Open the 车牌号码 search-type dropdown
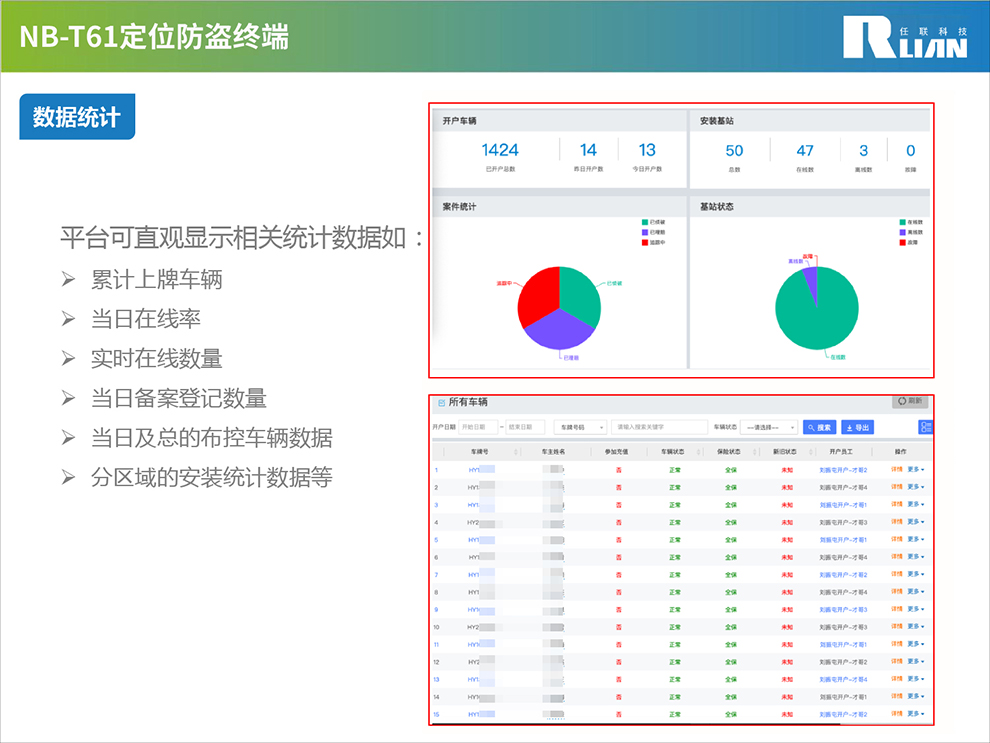Screen dimensions: 990x743 [580, 427]
